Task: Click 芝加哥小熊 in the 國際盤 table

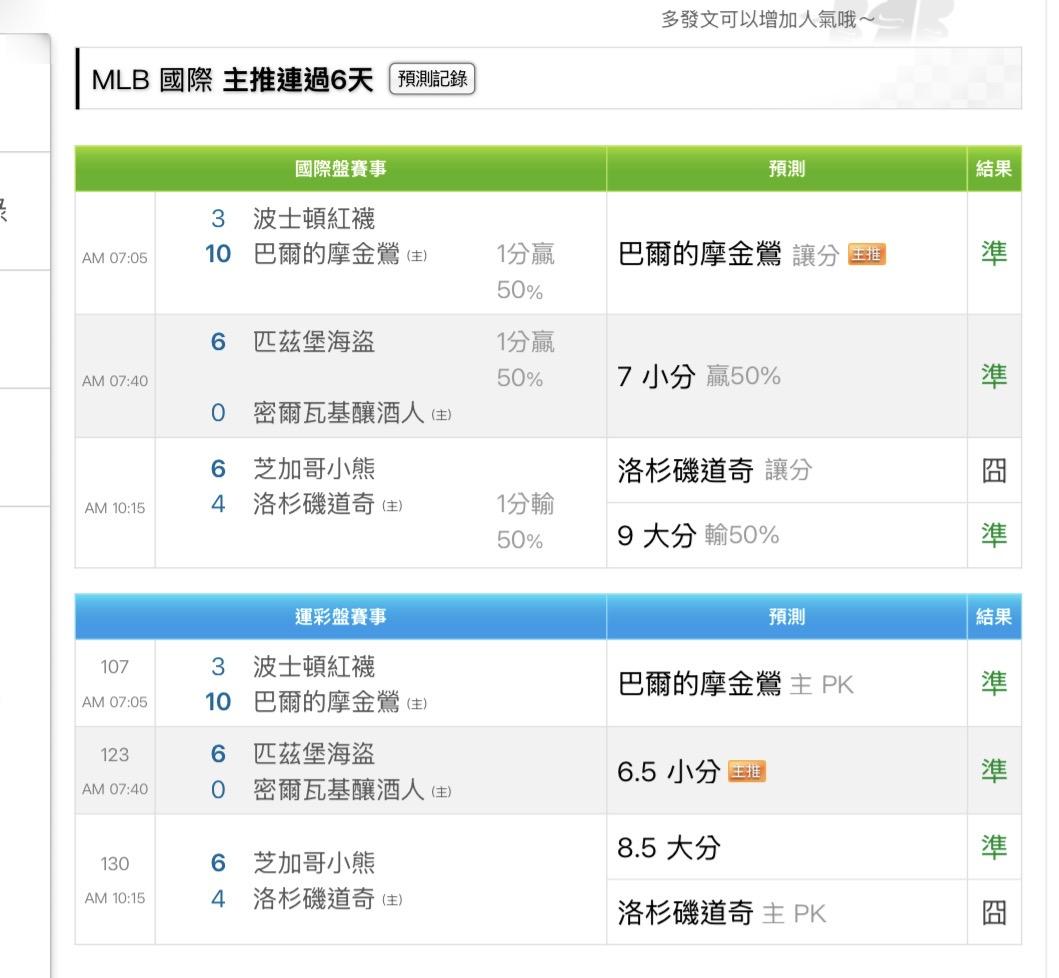Action: (314, 468)
